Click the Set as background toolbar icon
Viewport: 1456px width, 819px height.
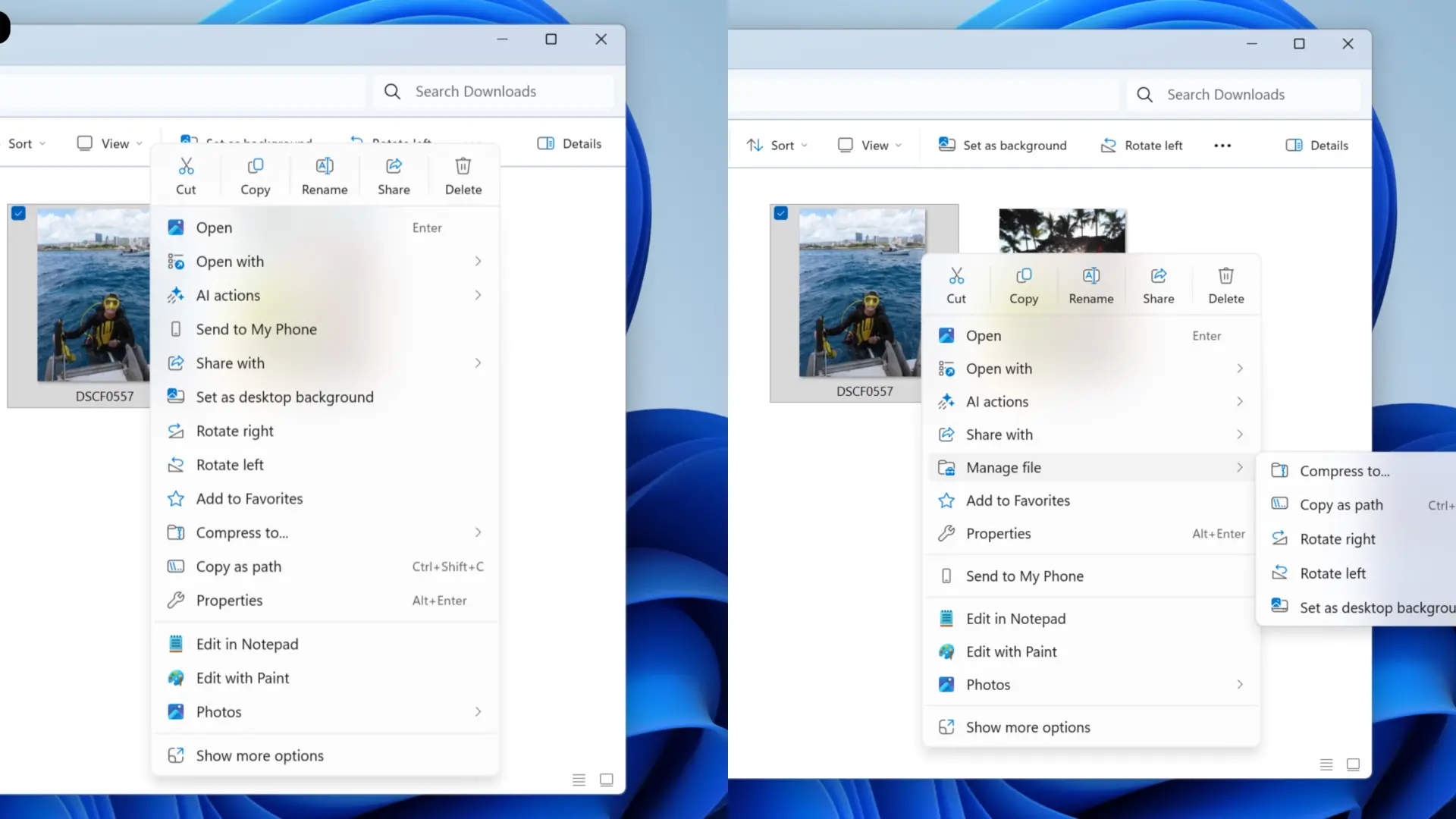pyautogui.click(x=1002, y=145)
